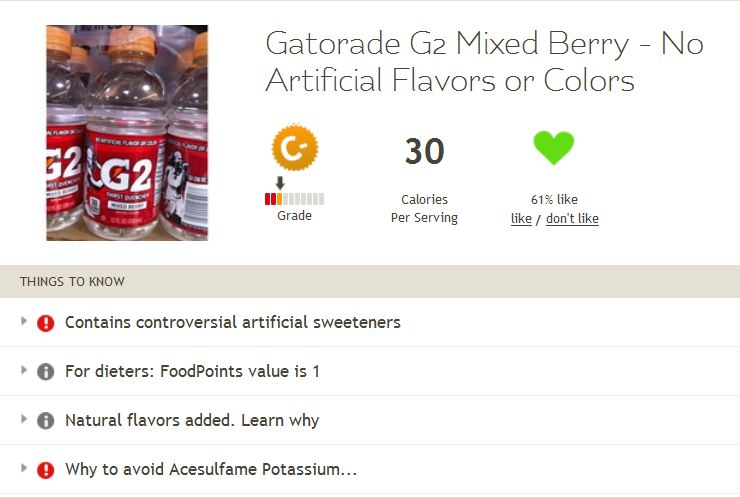Click red warning icon beside Acesulfame Potassium
The height and width of the screenshot is (497, 740).
tap(46, 470)
